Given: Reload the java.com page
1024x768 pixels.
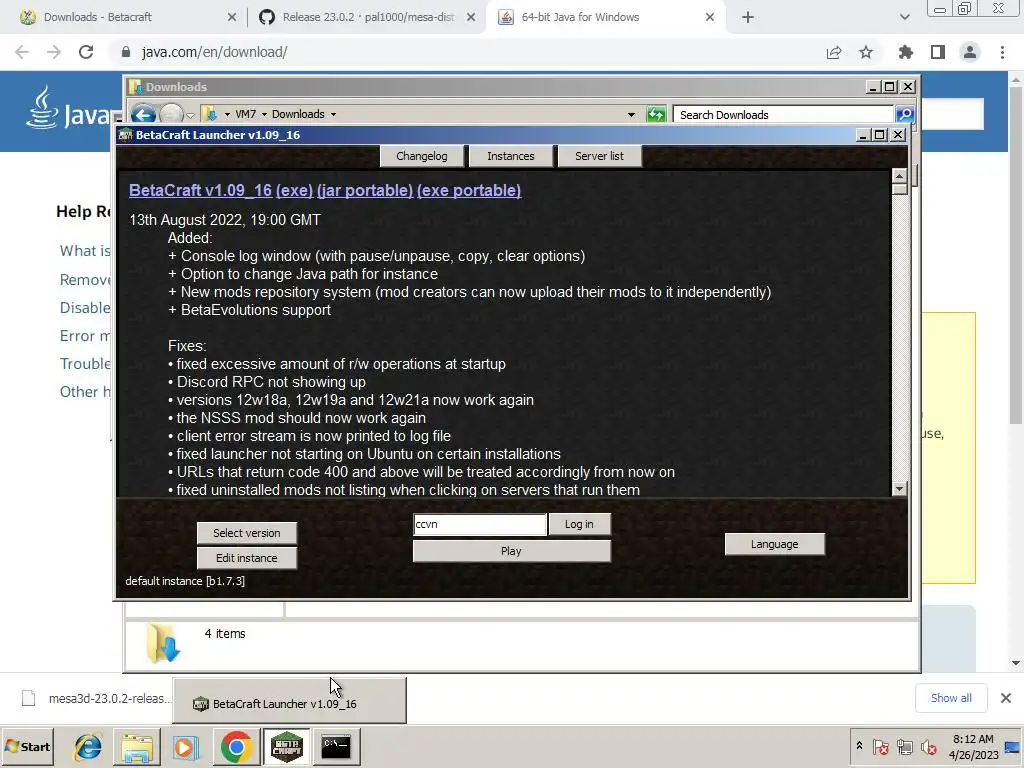Looking at the screenshot, I should coord(86,52).
